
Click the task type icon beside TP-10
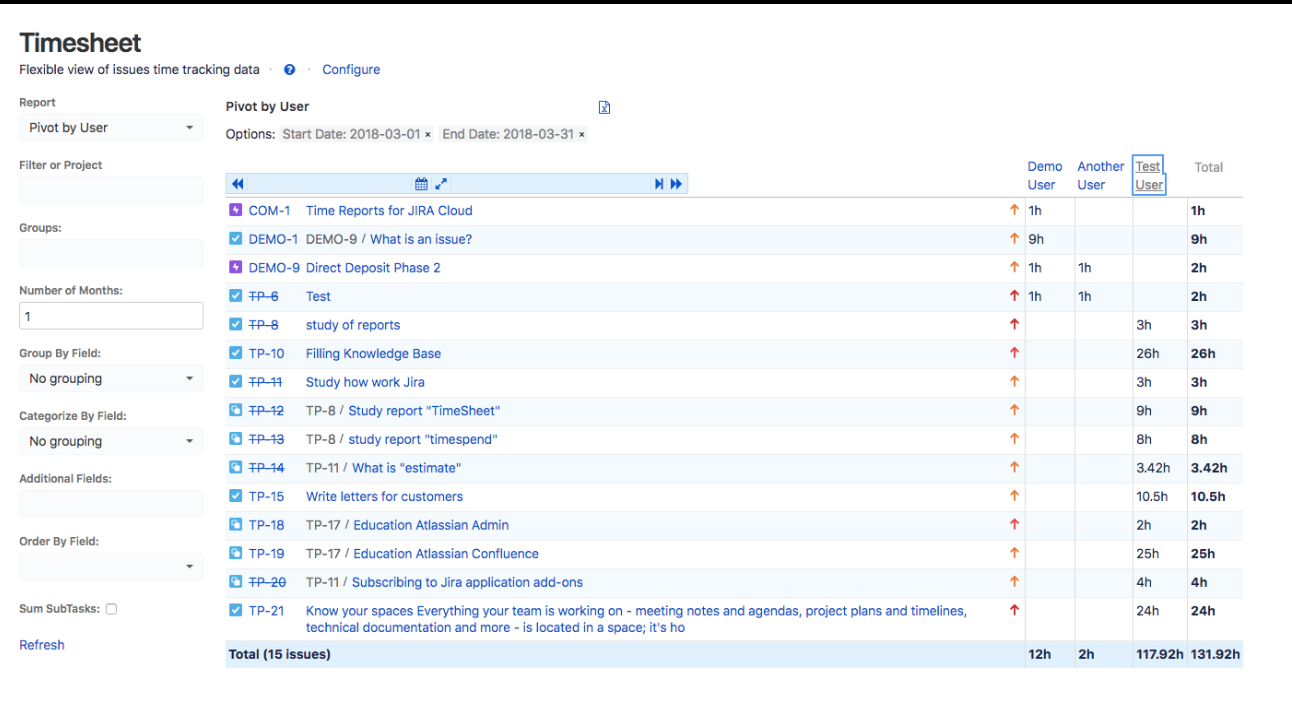coord(234,353)
